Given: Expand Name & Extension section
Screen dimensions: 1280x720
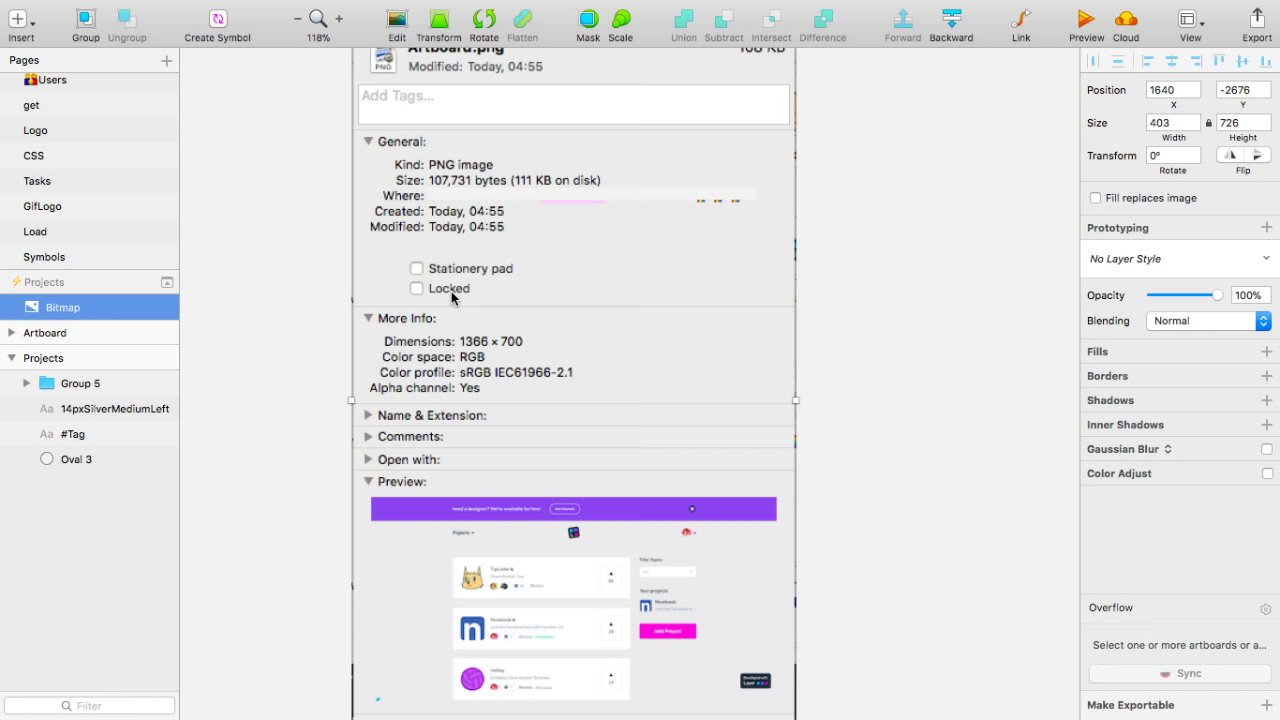Looking at the screenshot, I should 368,415.
